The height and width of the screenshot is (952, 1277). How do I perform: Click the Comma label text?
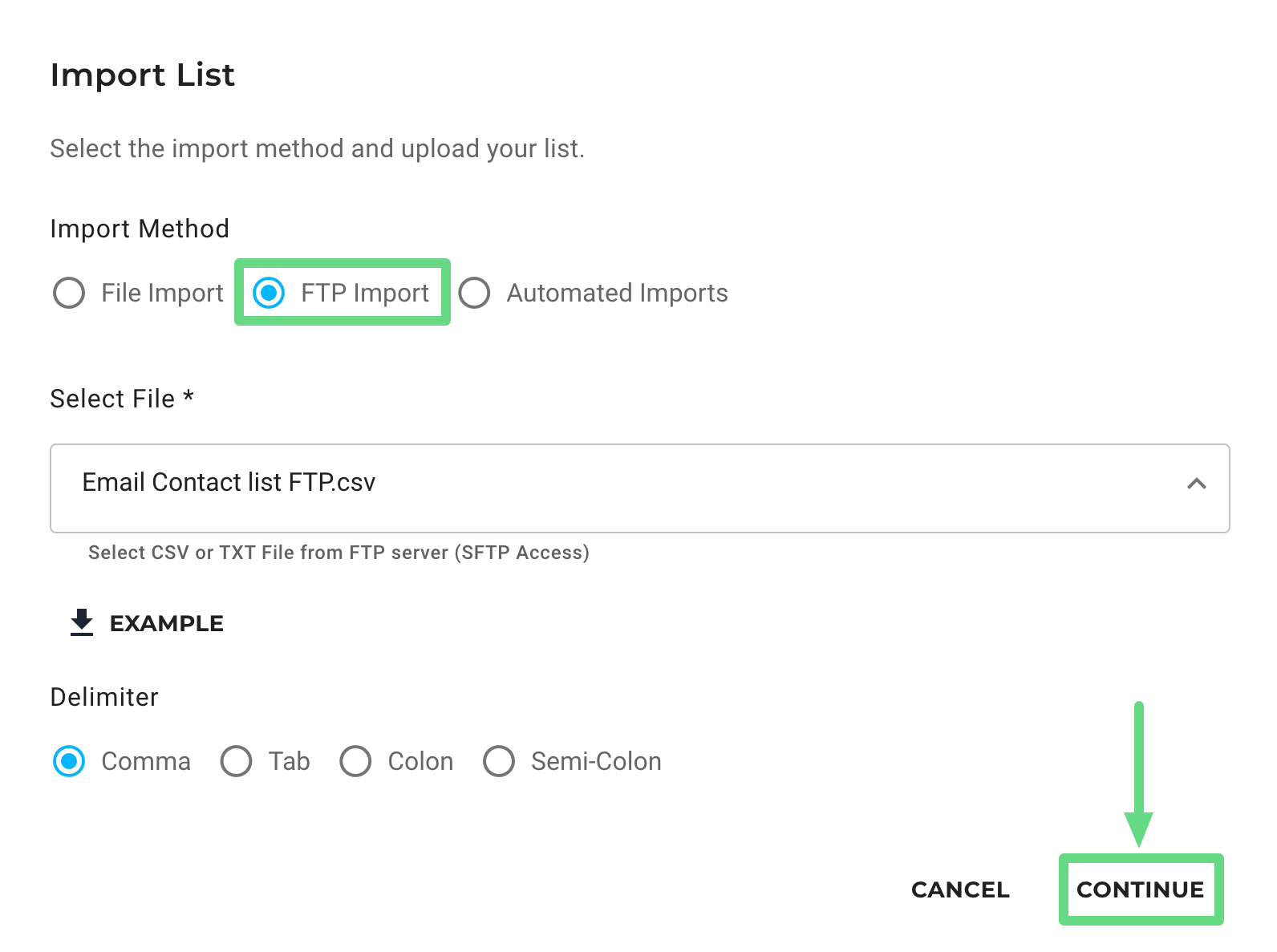tap(146, 761)
